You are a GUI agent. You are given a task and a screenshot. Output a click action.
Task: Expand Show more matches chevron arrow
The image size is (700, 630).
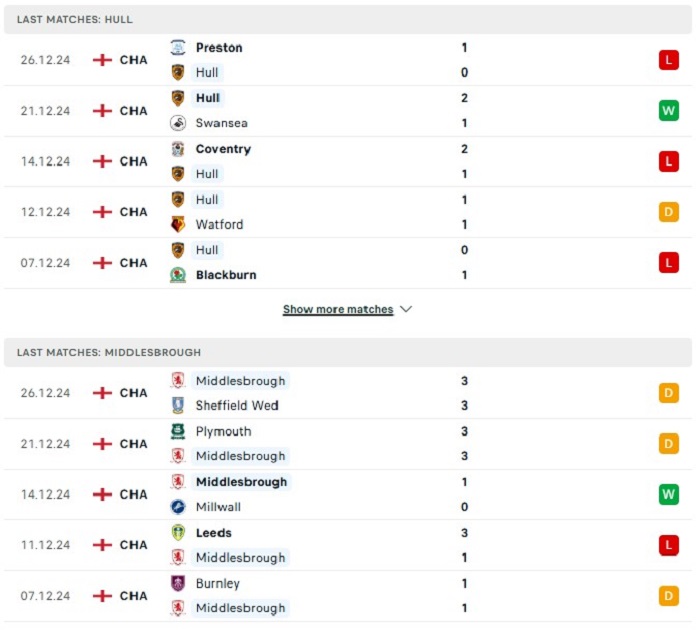tap(406, 309)
